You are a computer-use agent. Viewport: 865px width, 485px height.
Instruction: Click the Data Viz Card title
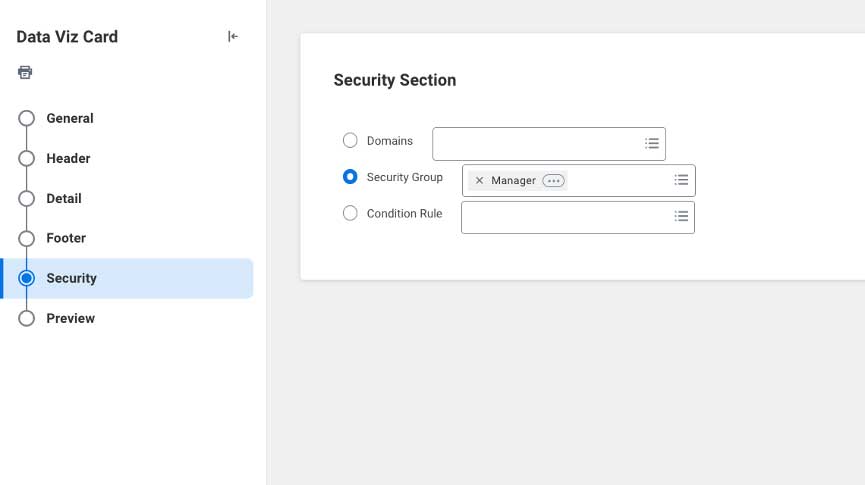click(67, 36)
